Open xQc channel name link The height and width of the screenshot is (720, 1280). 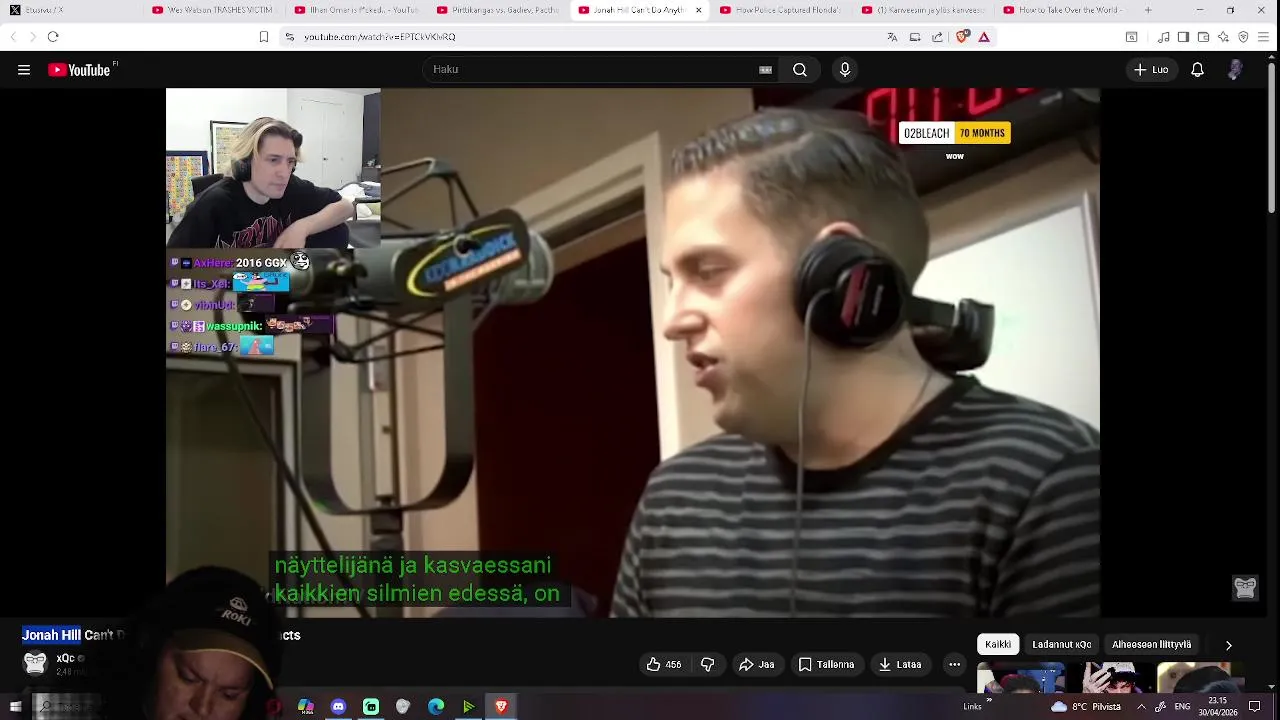coord(66,658)
